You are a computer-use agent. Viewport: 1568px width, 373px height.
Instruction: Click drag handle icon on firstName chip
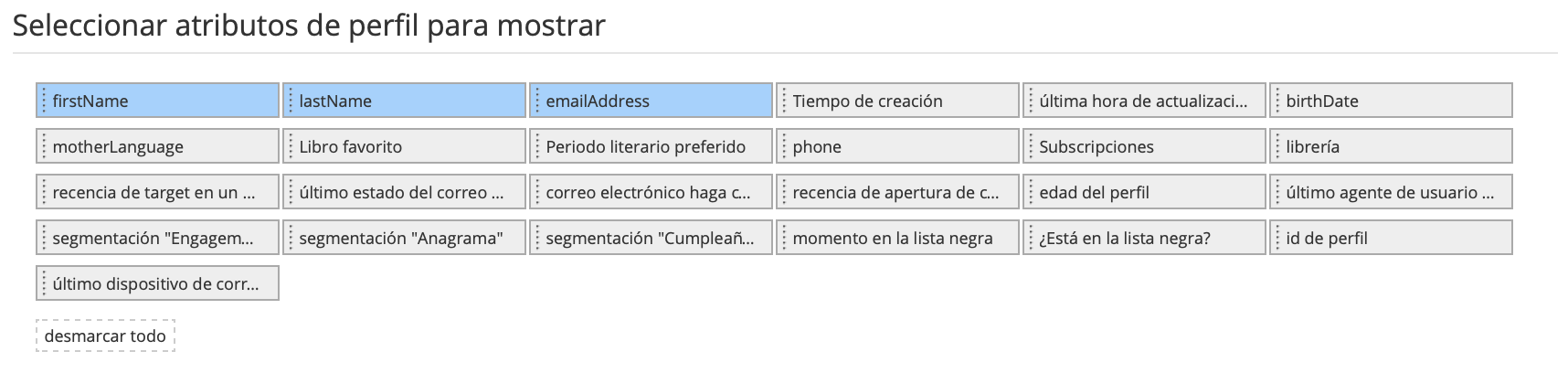(44, 101)
